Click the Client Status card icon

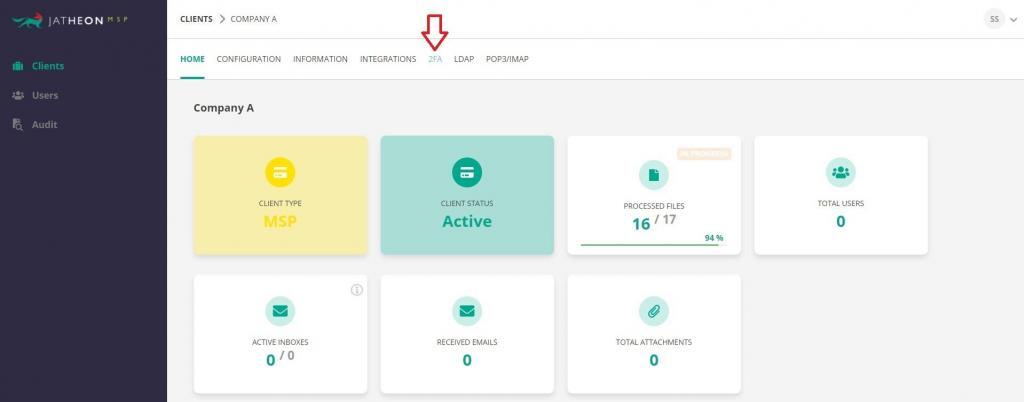[x=467, y=172]
